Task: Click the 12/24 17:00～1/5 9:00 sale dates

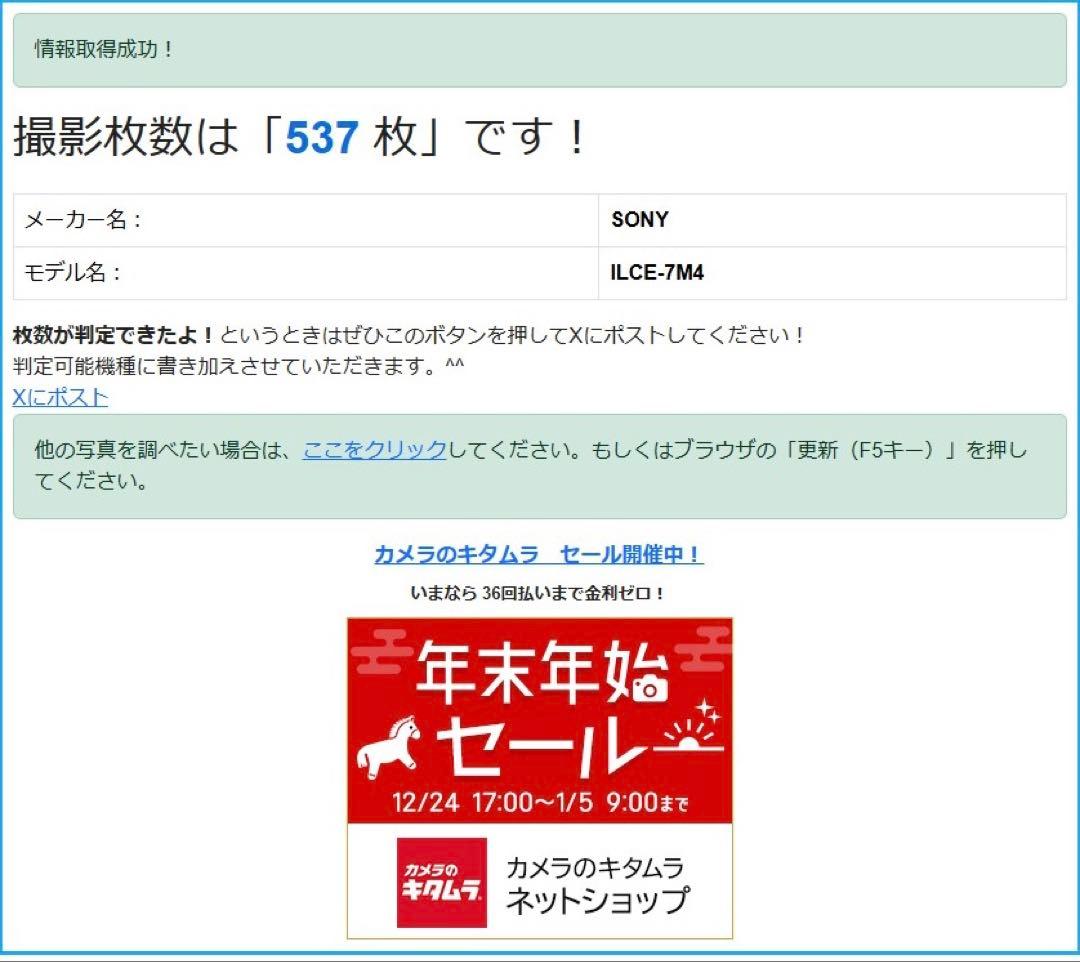Action: [540, 802]
